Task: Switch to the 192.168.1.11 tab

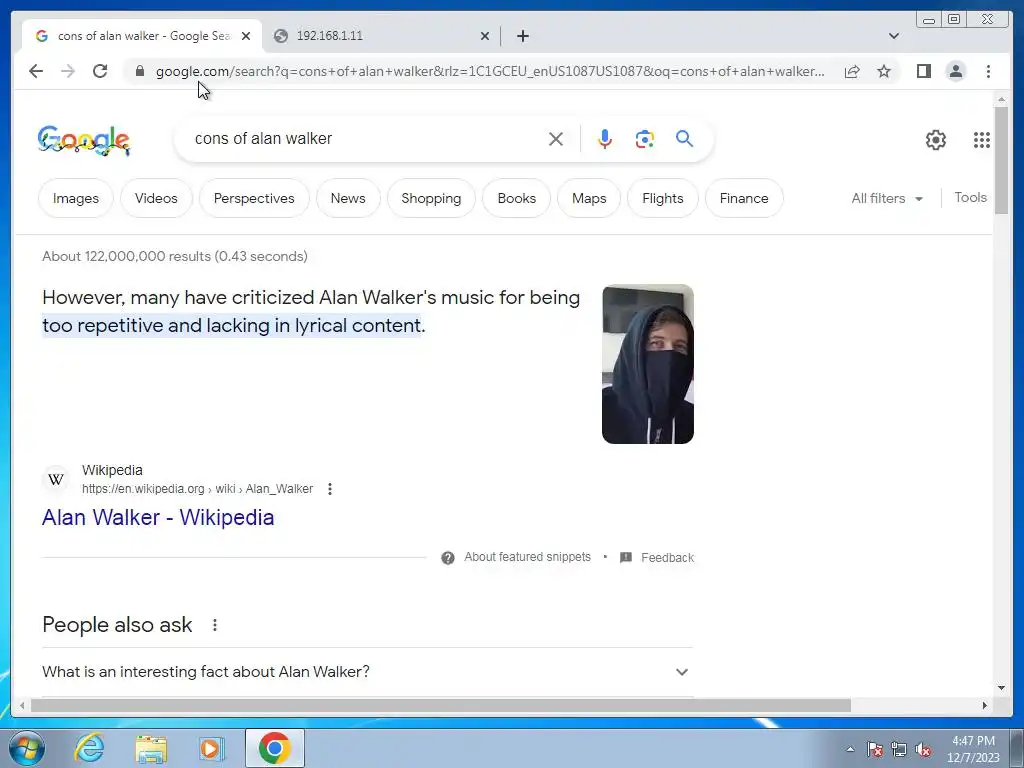Action: tap(381, 36)
